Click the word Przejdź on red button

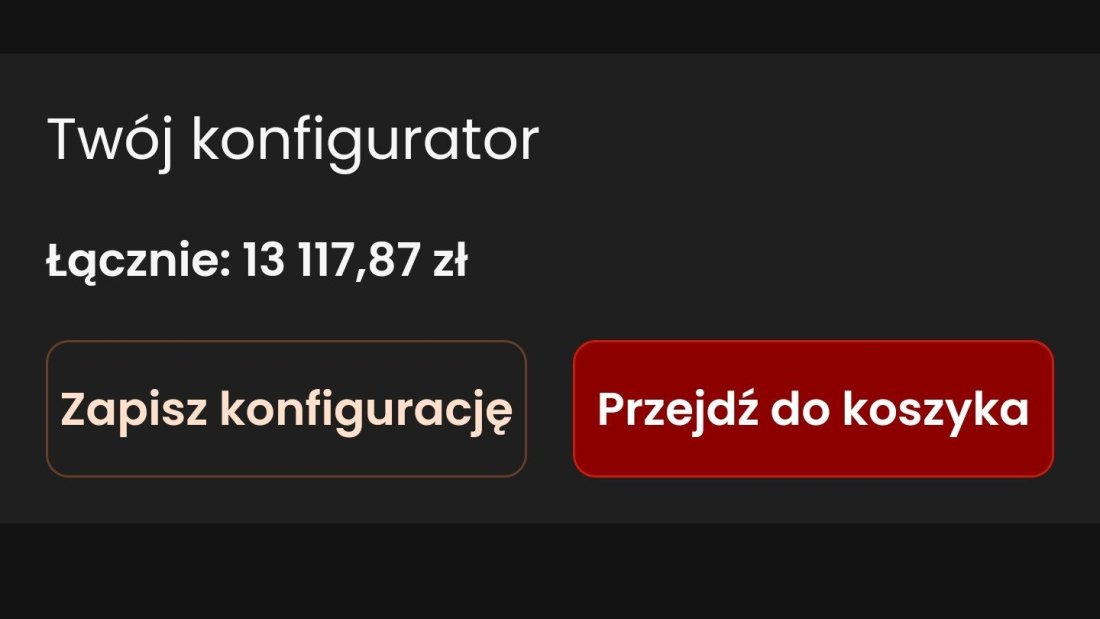[678, 409]
